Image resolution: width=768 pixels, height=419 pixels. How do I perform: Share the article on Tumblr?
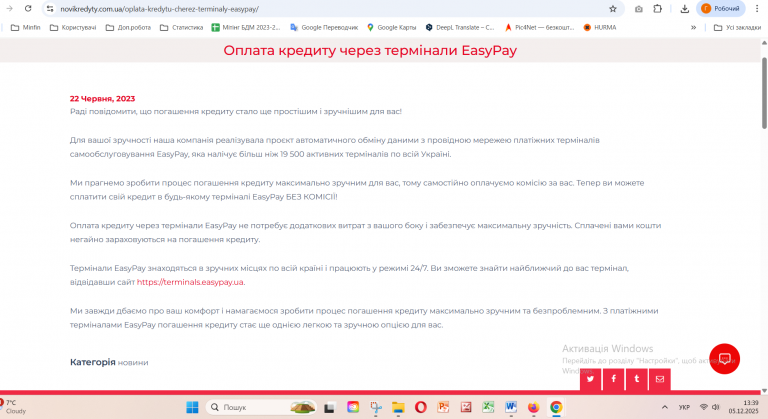pos(637,379)
